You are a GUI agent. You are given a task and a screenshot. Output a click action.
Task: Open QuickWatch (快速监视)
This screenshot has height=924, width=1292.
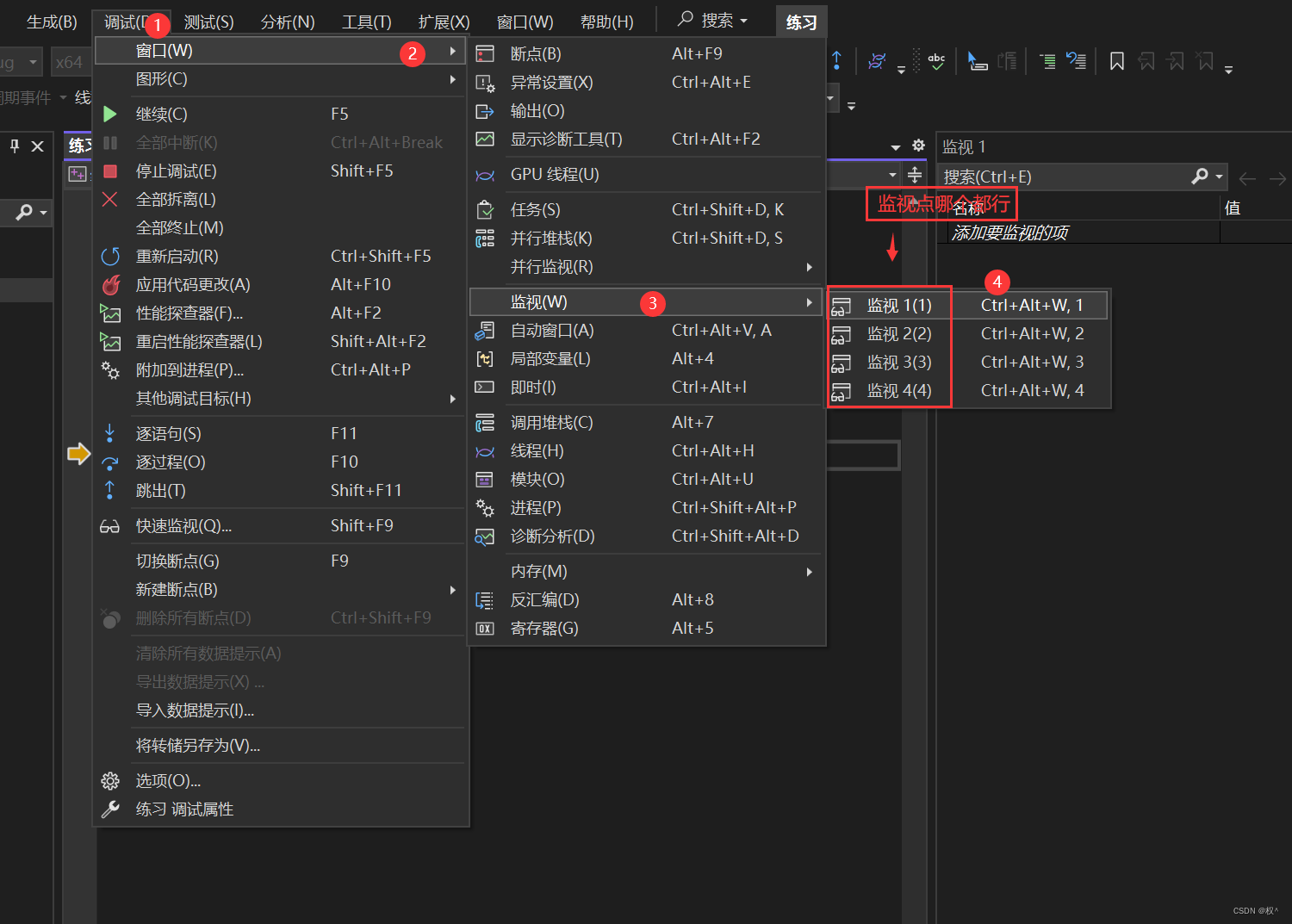(280, 525)
